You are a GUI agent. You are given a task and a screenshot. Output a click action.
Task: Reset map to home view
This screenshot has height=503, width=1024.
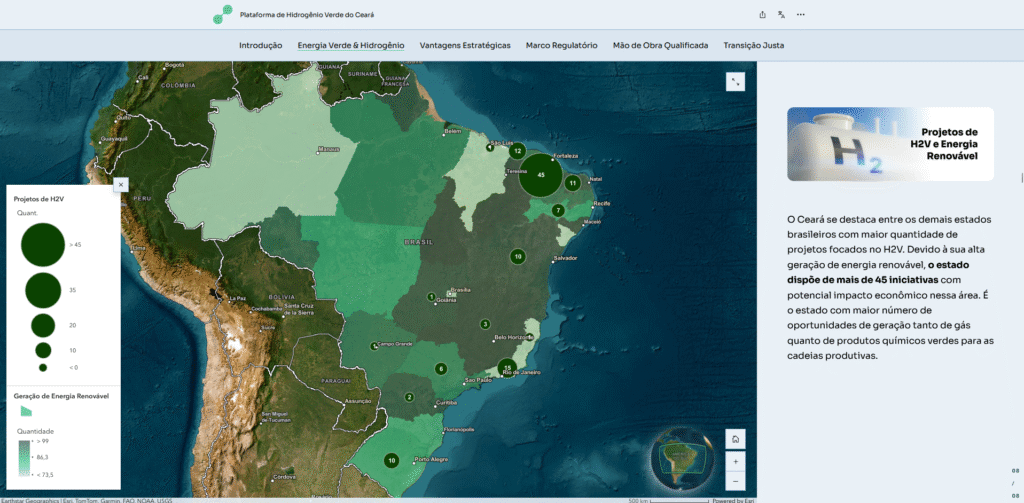(735, 439)
